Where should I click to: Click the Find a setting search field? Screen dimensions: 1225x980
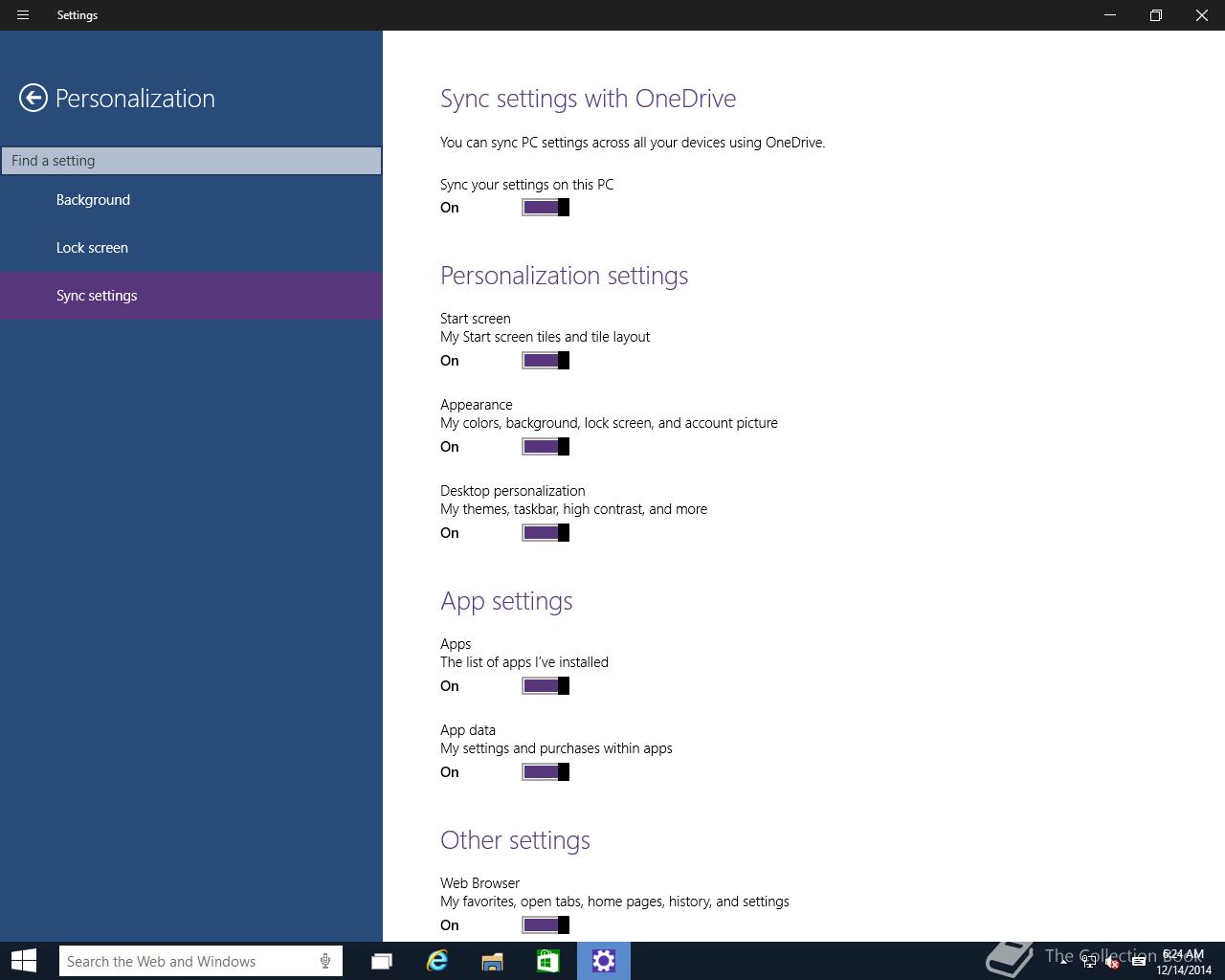pos(191,161)
